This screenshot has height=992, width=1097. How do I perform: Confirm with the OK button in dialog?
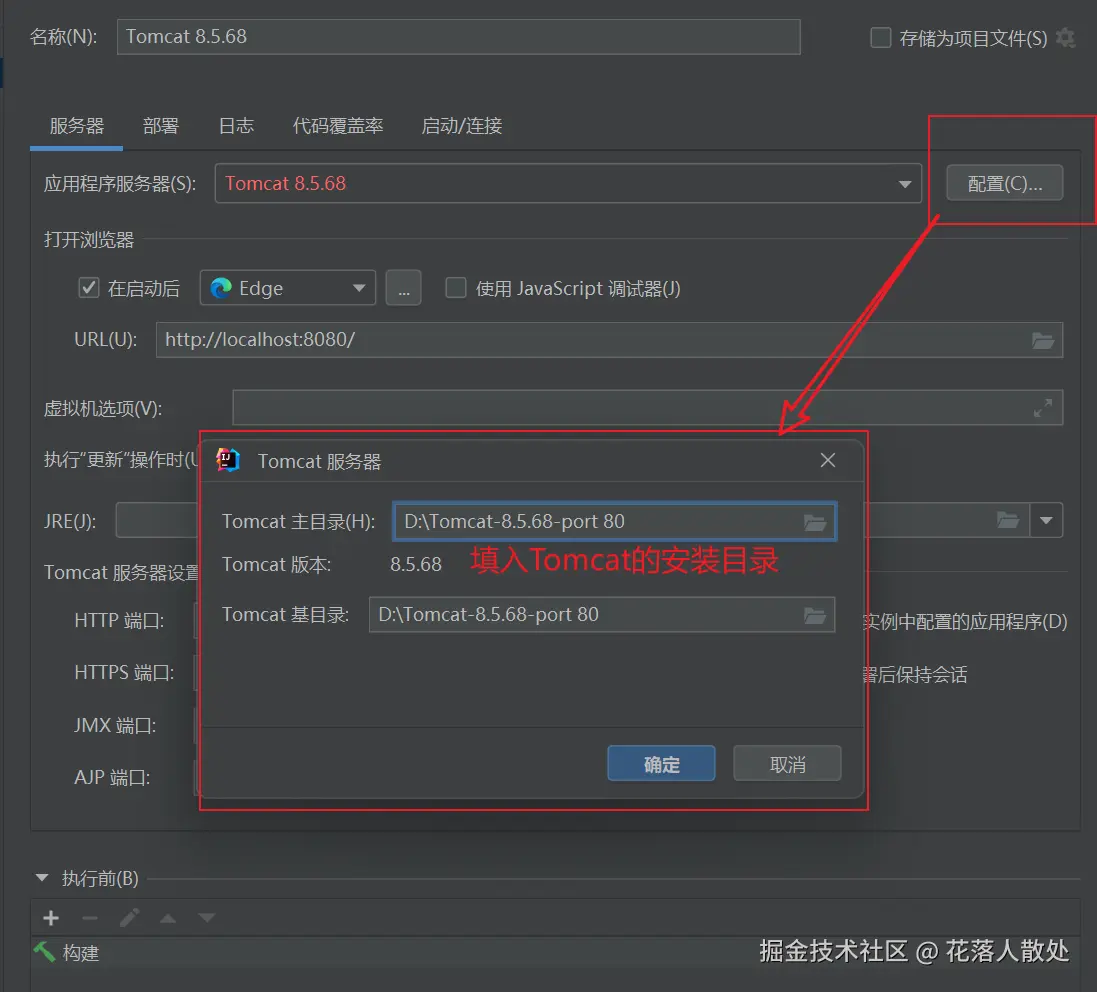tap(661, 763)
